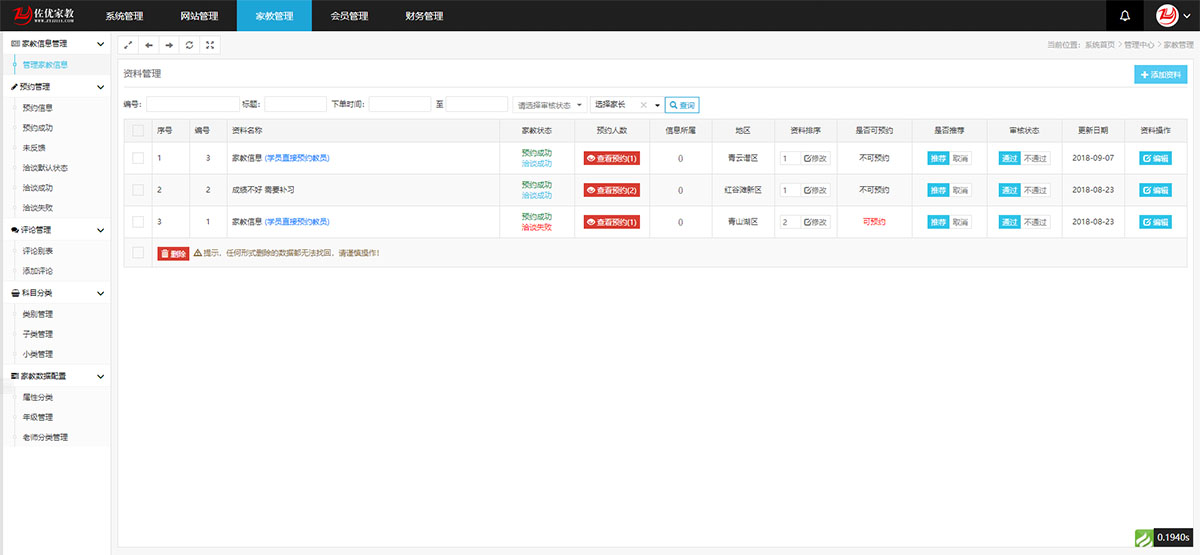Switch to the 系统管理 top tab

[124, 16]
